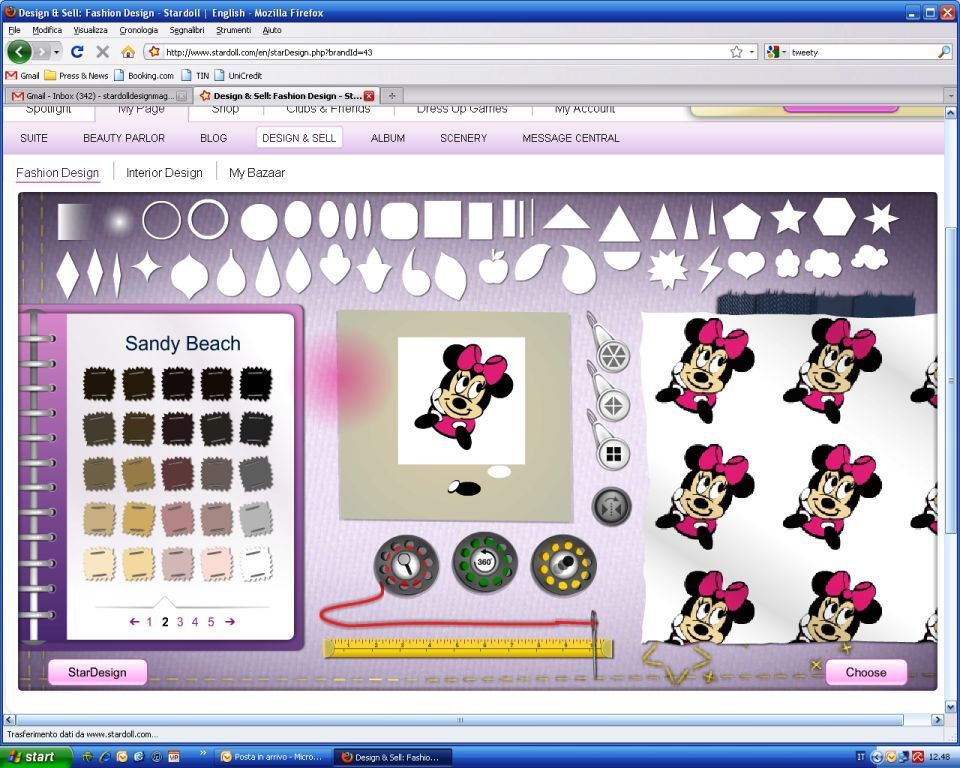Click the mirror flip round button
The image size is (960, 768).
(611, 506)
